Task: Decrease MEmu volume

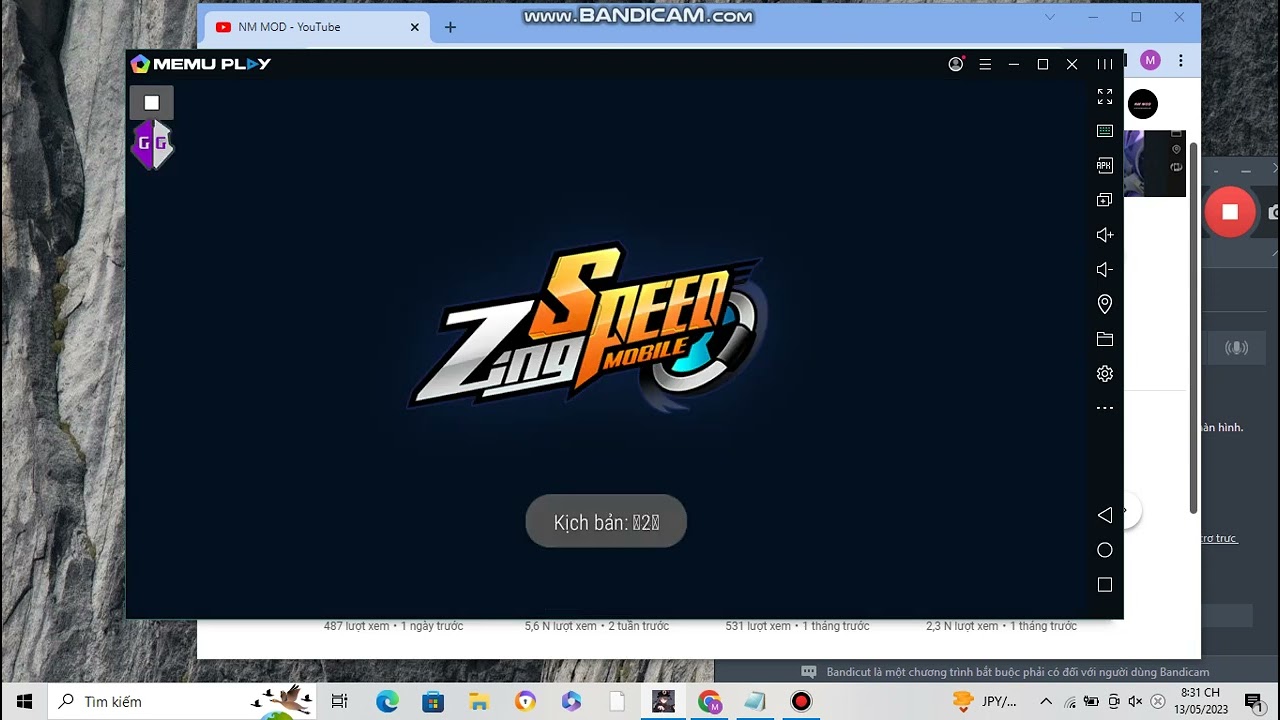Action: [x=1105, y=270]
